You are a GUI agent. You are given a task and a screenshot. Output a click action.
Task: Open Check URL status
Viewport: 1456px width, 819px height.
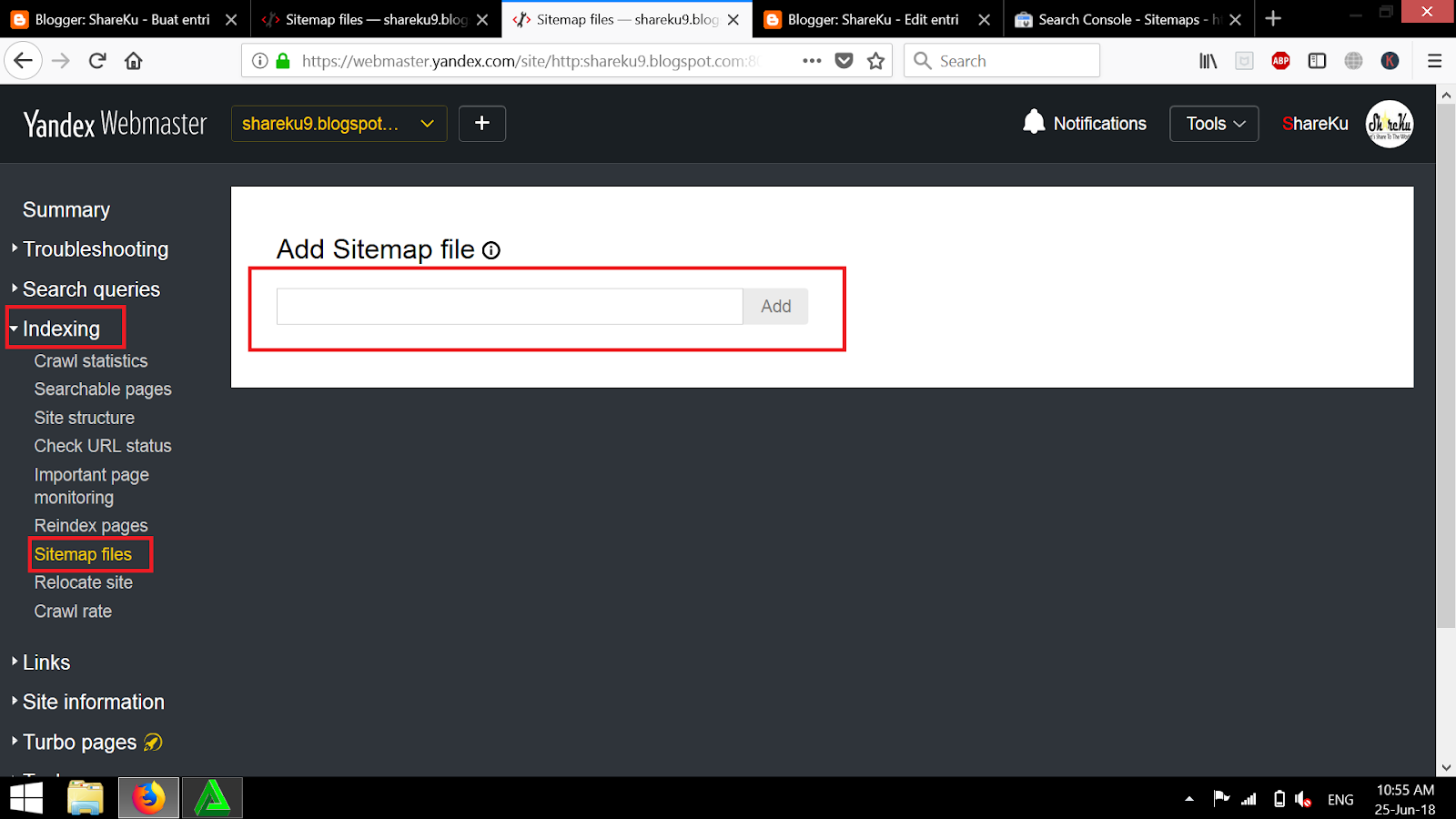click(x=103, y=446)
